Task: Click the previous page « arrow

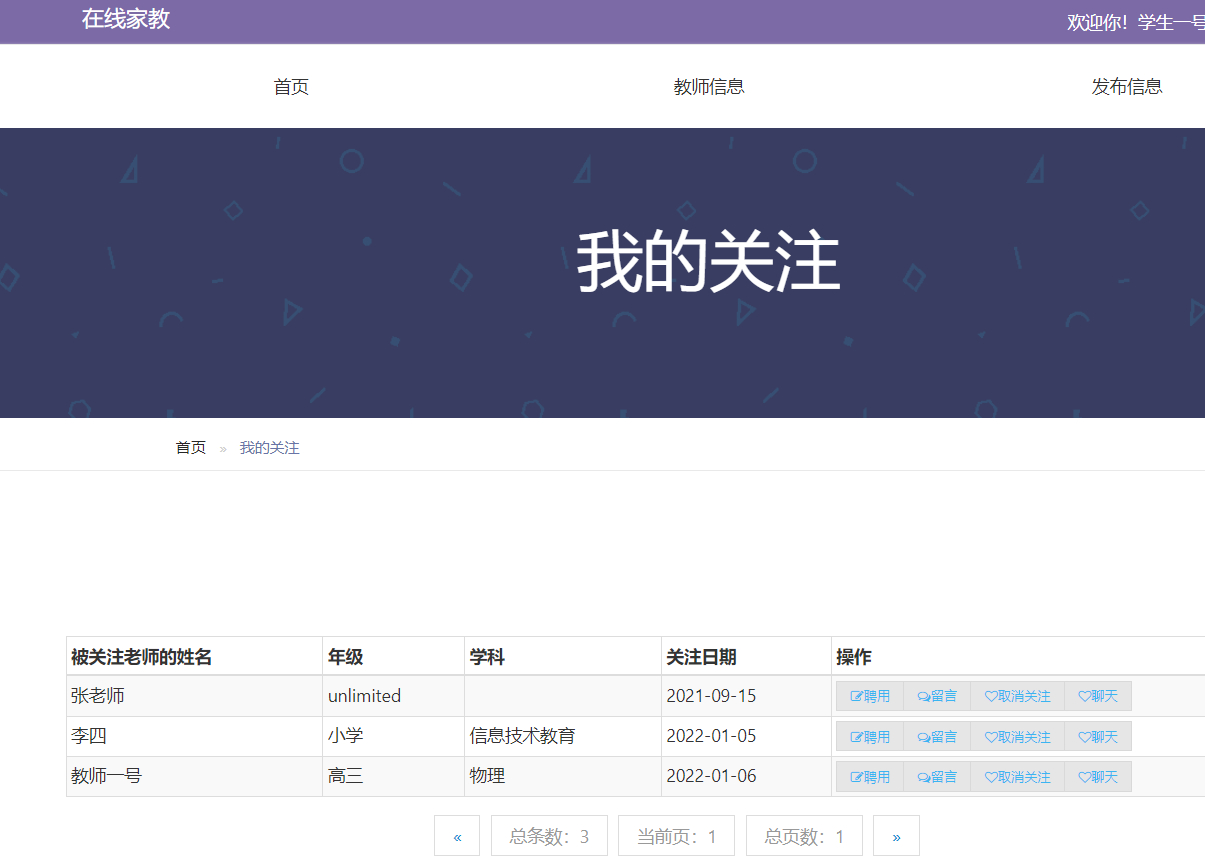Action: coord(457,835)
